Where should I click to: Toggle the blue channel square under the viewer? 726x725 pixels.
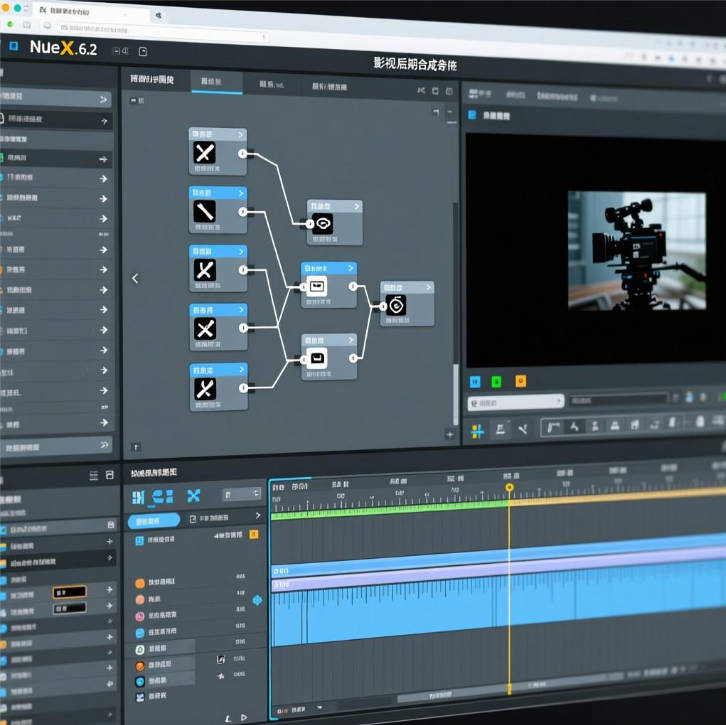[476, 381]
